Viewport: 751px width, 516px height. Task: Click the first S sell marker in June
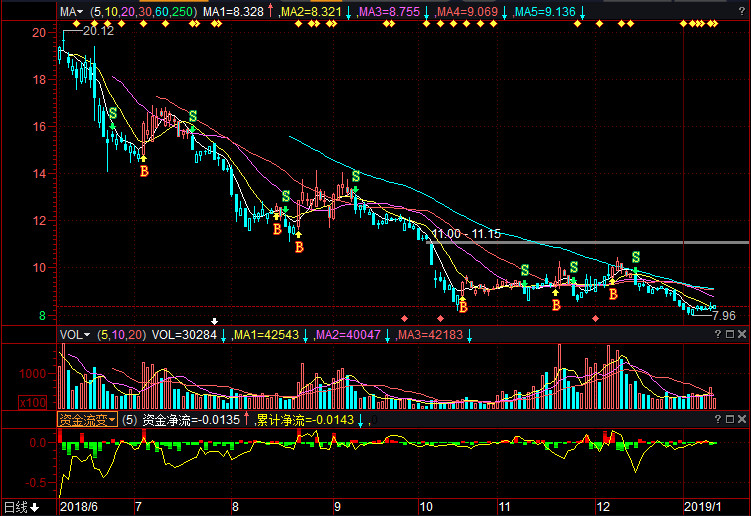(113, 114)
